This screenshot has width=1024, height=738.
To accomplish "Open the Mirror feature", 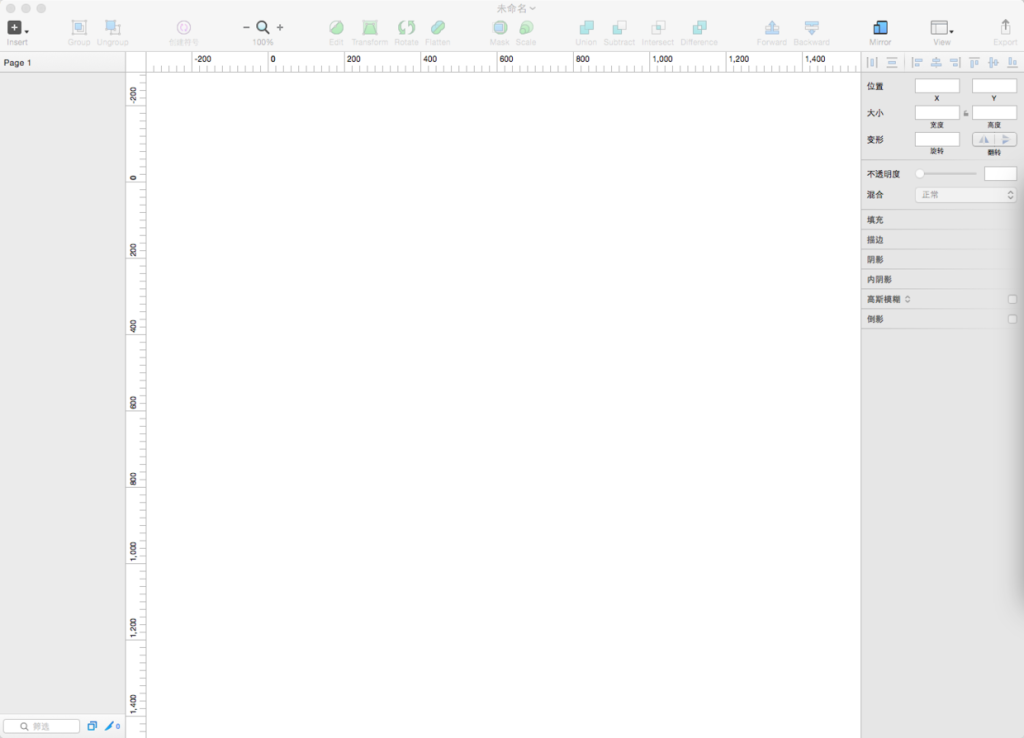I will point(880,27).
